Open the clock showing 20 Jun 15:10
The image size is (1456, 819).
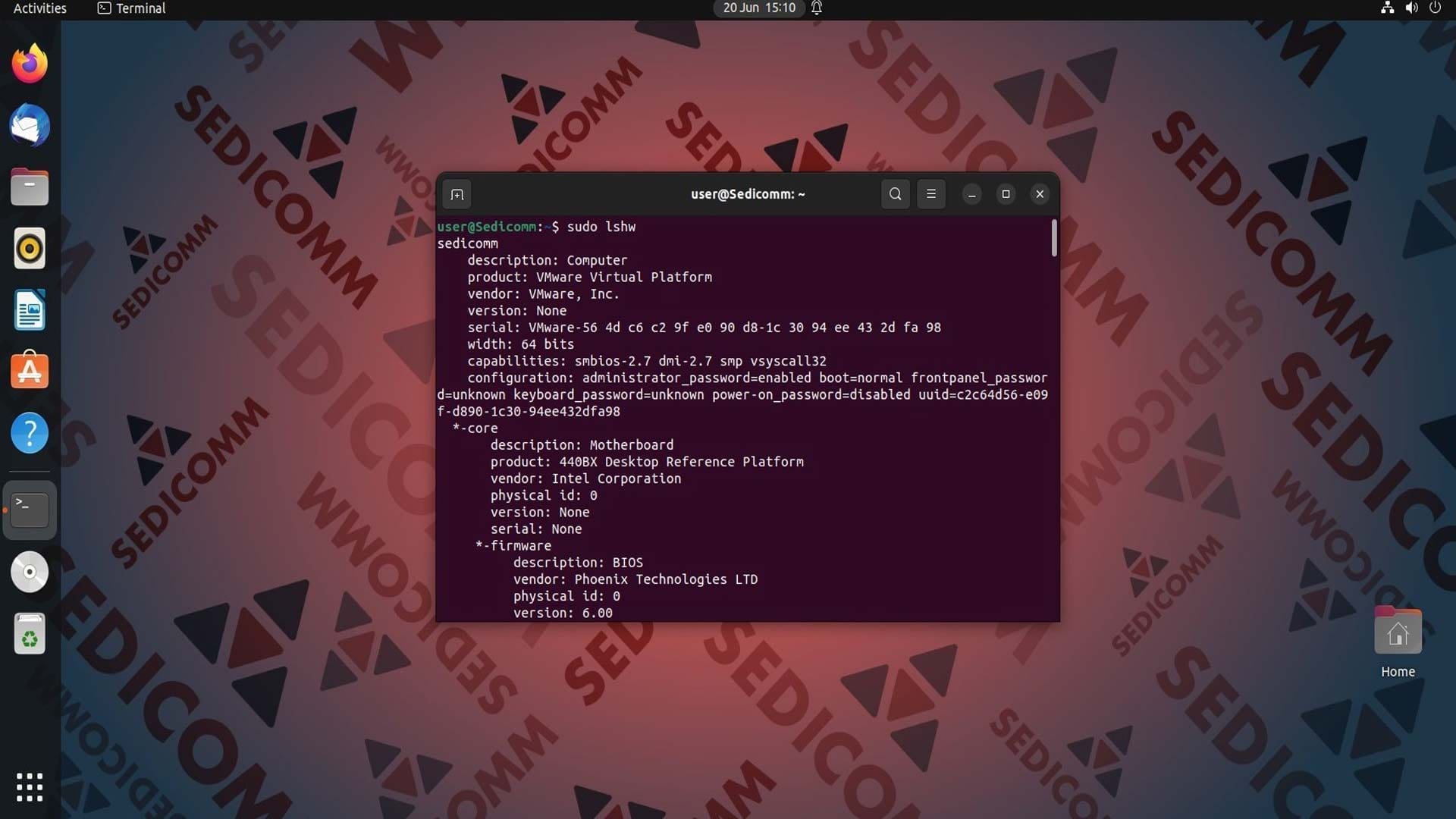coord(759,8)
